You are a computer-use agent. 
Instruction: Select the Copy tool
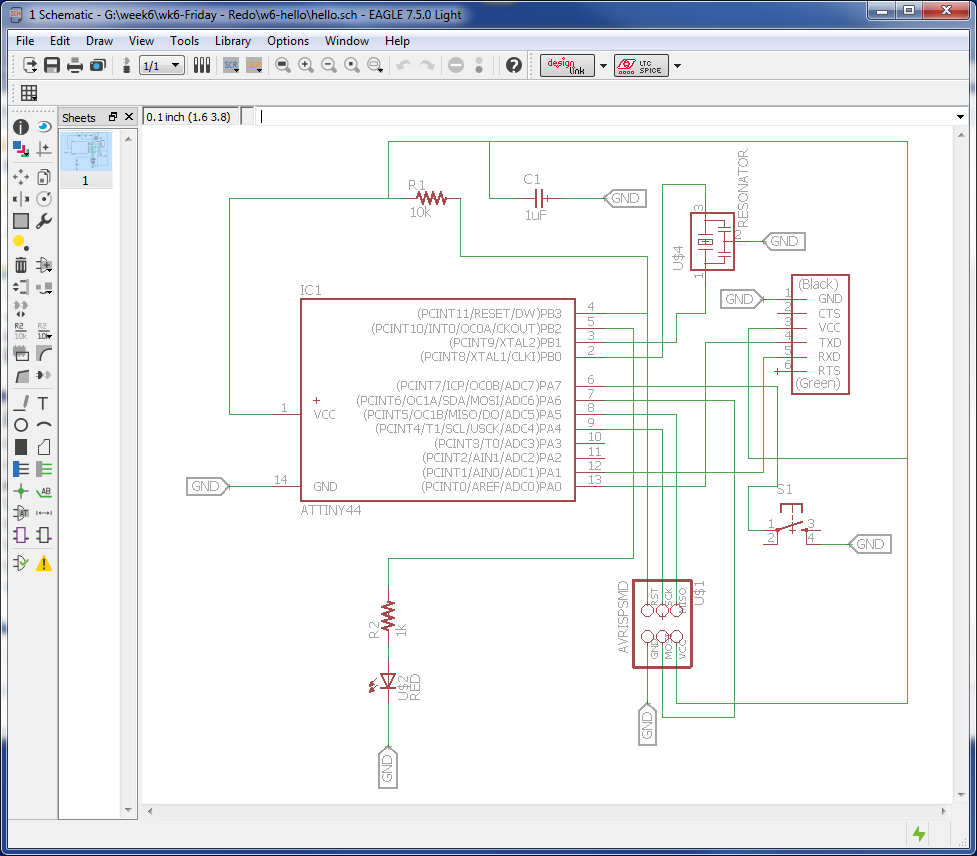(44, 177)
